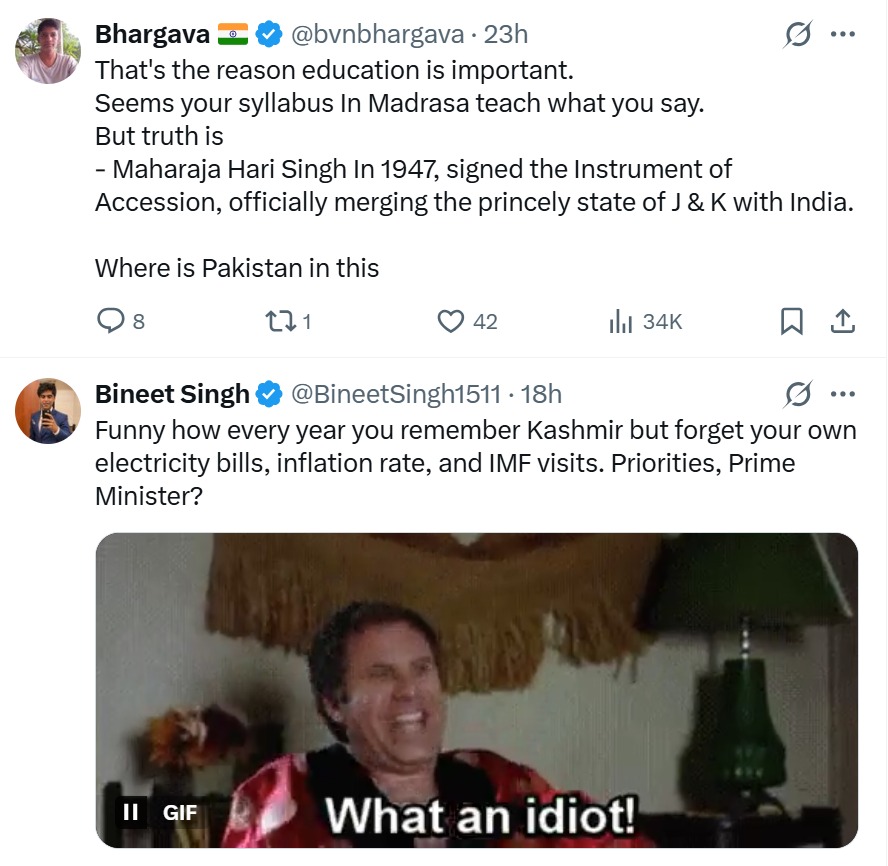The width and height of the screenshot is (888, 866).
Task: Open Bhargava's profile picture
Action: pos(47,51)
